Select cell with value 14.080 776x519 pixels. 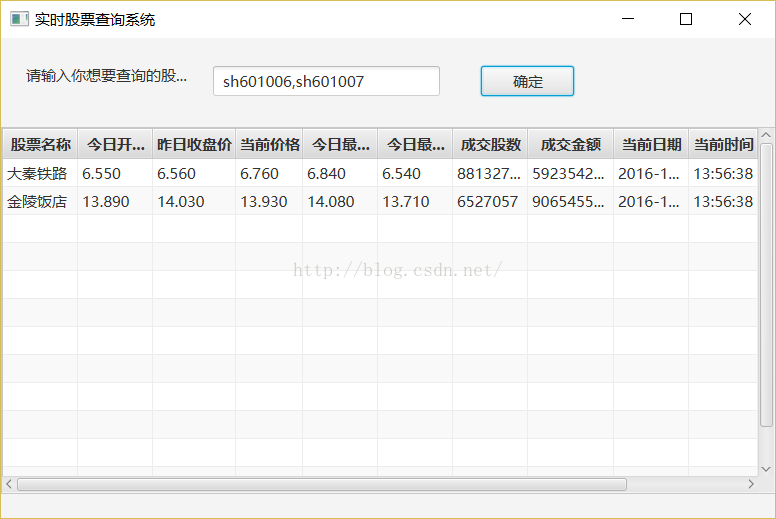tap(340, 201)
